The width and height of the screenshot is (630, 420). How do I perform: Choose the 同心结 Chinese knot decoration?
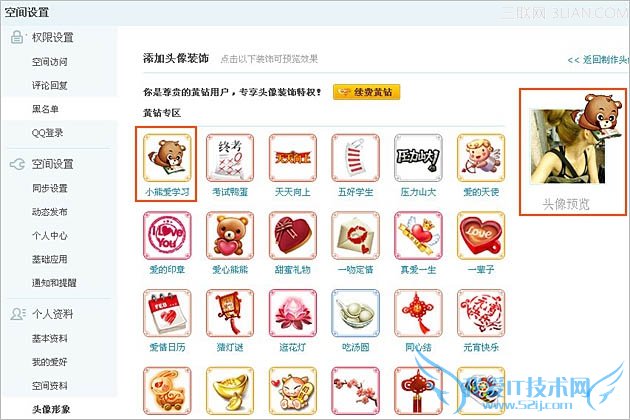[418, 313]
